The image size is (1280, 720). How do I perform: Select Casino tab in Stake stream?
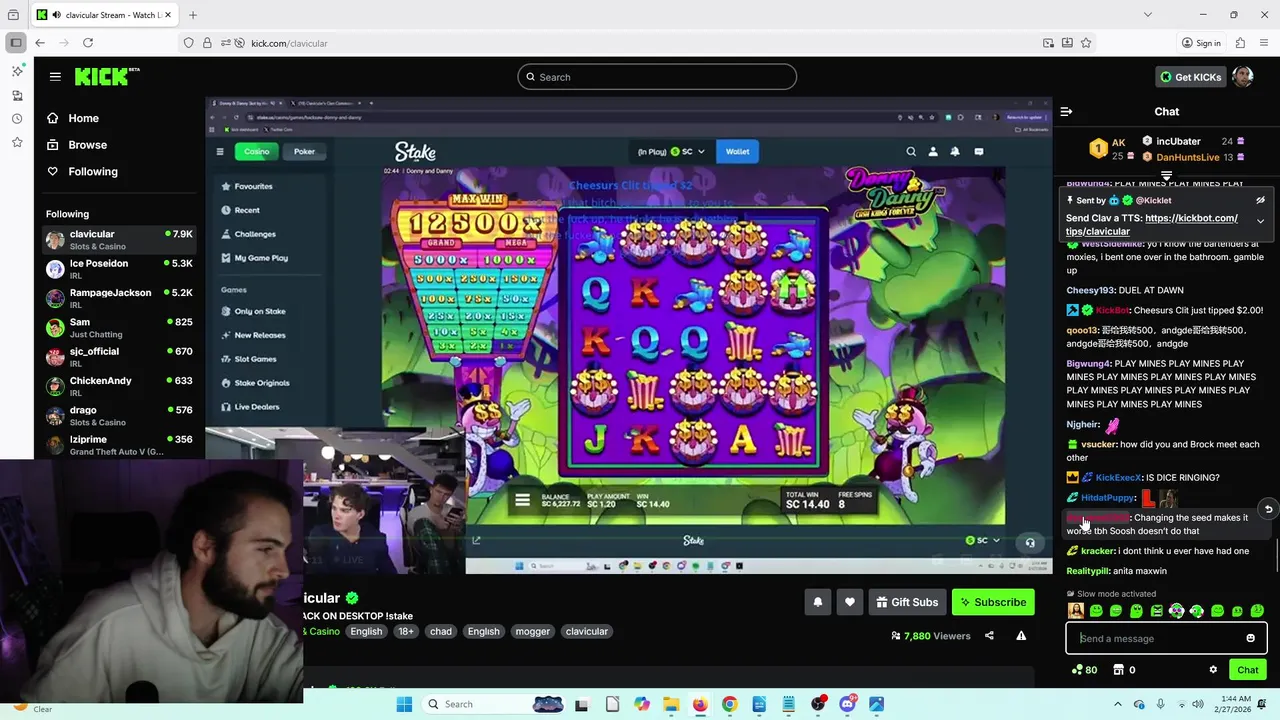coord(257,152)
